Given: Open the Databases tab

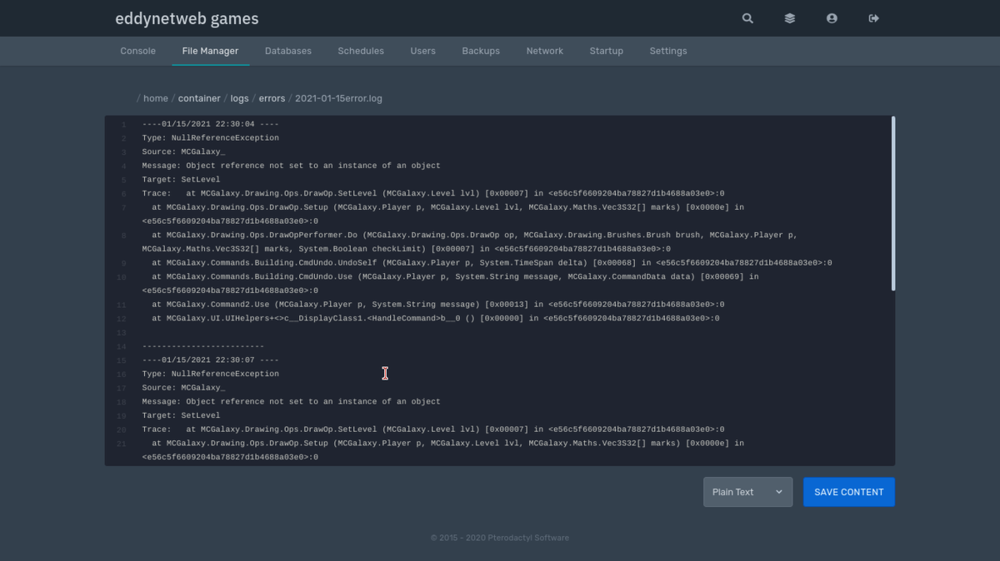Looking at the screenshot, I should (288, 51).
